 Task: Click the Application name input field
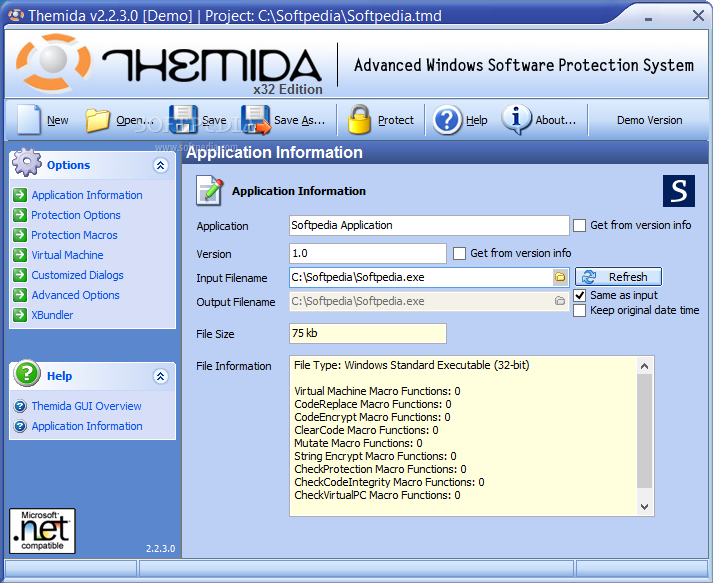click(429, 226)
